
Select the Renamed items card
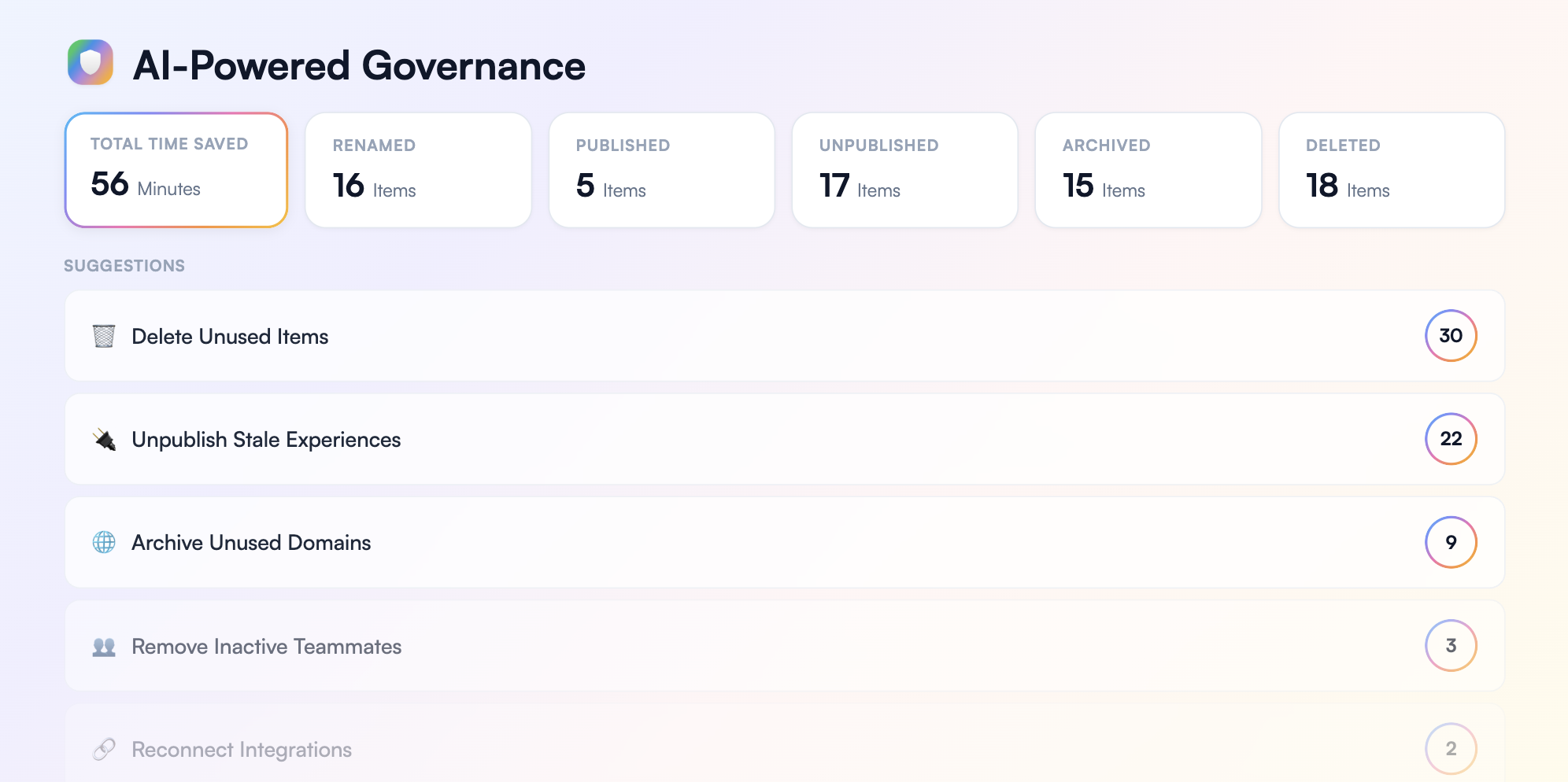tap(418, 170)
